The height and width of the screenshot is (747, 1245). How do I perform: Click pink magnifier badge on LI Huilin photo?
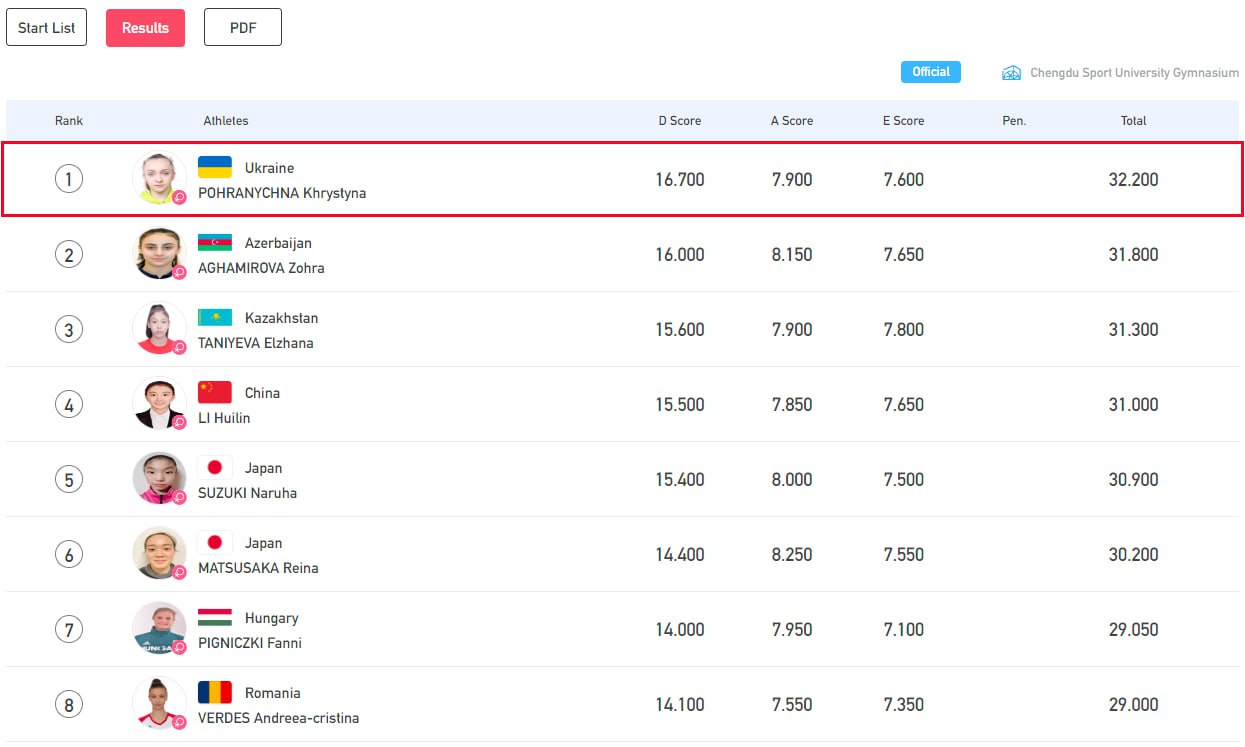(x=180, y=422)
